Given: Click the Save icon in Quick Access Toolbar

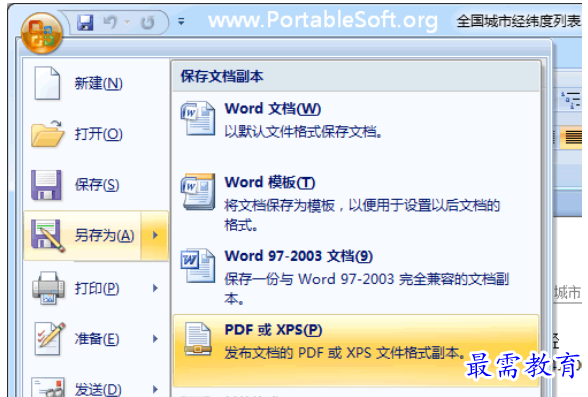Looking at the screenshot, I should (85, 23).
